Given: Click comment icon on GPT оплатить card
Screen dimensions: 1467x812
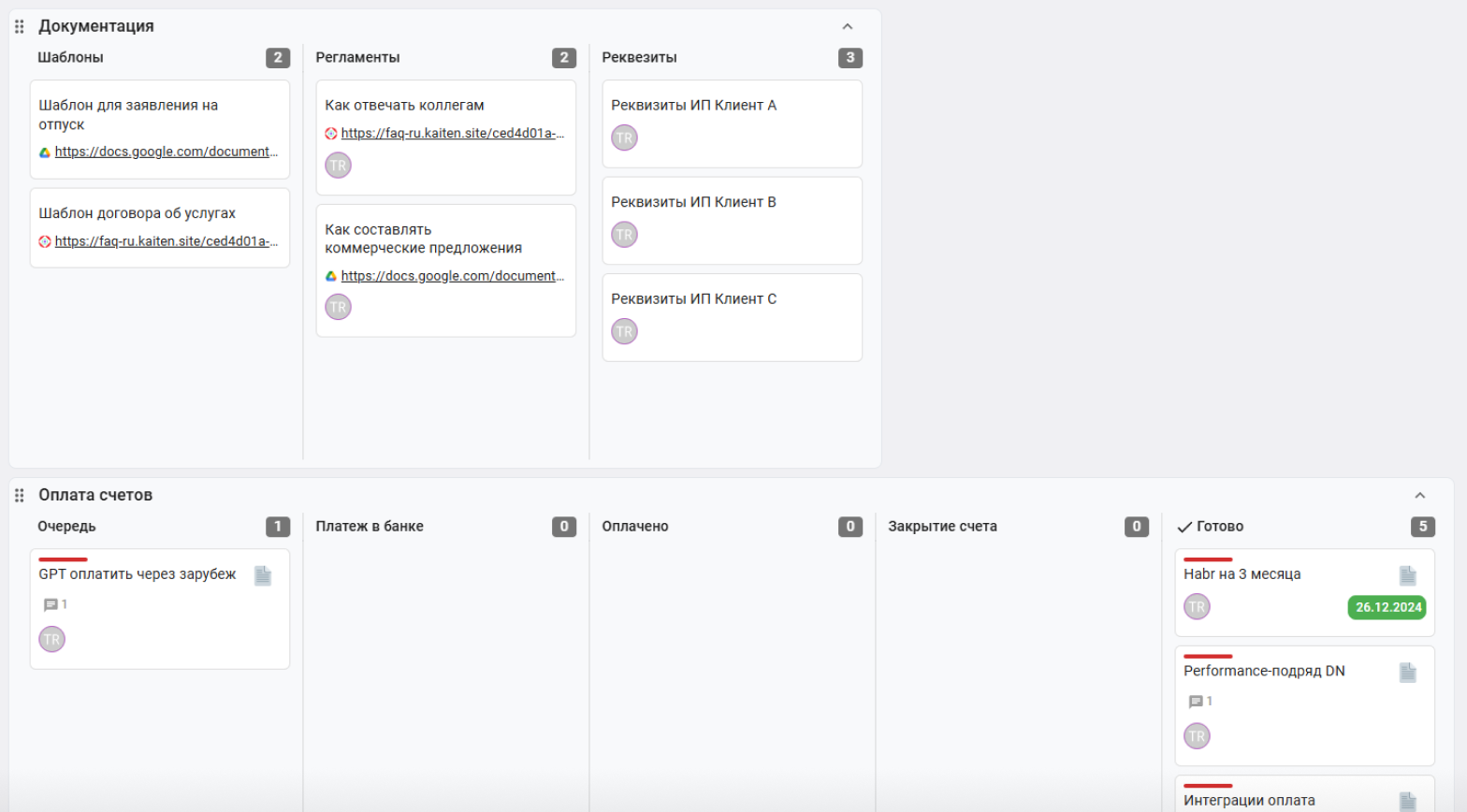Looking at the screenshot, I should click(51, 605).
